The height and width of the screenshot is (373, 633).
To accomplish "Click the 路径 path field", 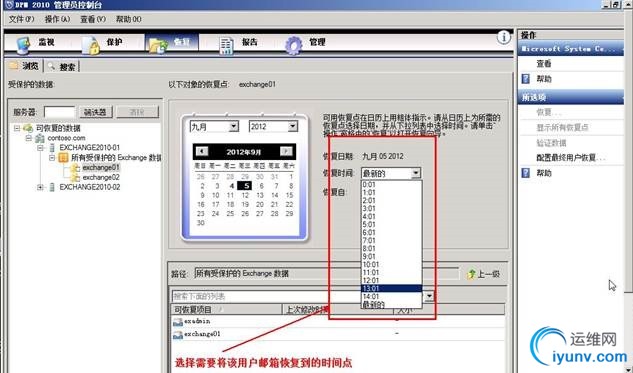I will (326, 274).
